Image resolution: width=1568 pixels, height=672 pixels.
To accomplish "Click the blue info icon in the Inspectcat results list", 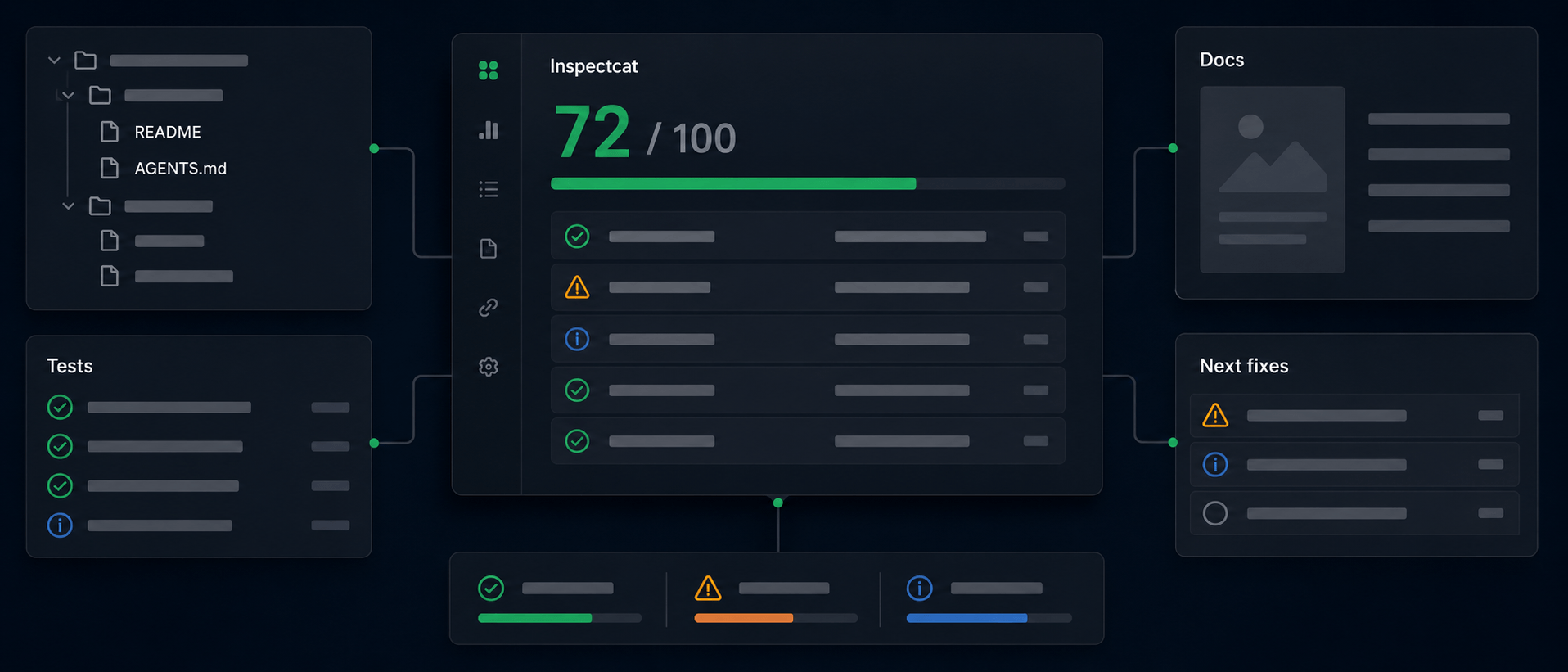I will click(577, 339).
